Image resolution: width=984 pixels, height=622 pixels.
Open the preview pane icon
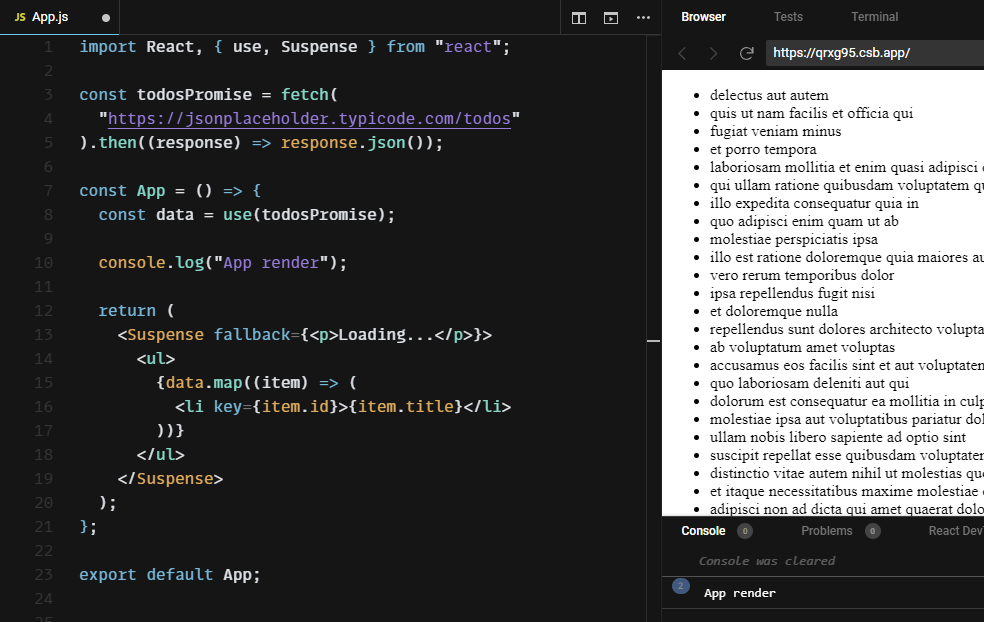(x=611, y=18)
